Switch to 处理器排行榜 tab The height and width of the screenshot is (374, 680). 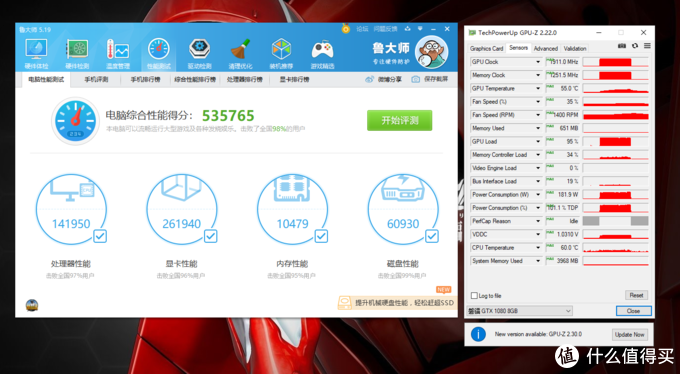(245, 79)
